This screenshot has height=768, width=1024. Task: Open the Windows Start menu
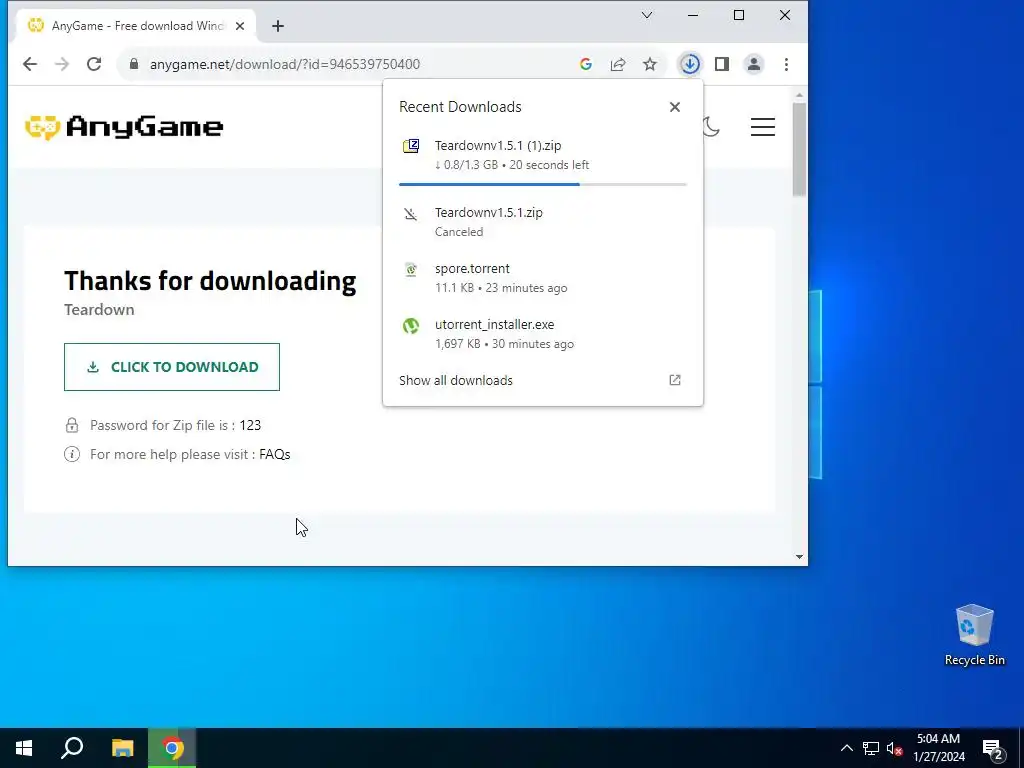[24, 748]
